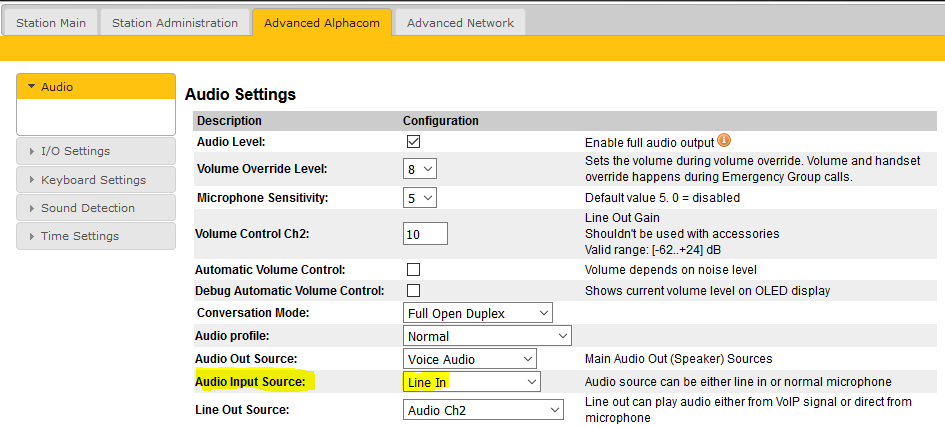Open the Volume Override Level dropdown
This screenshot has height=427, width=945.
point(421,169)
